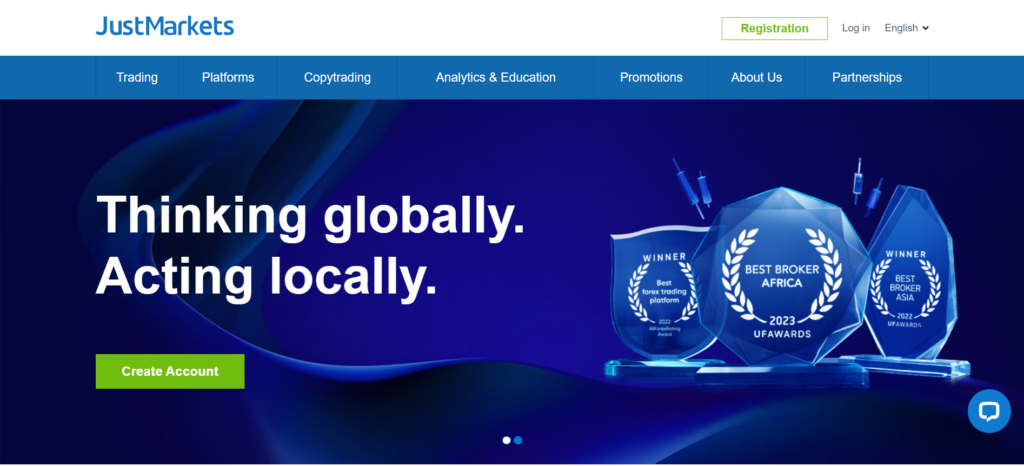Open the English language dropdown
Screen dimensions: 1024x466
coord(906,28)
